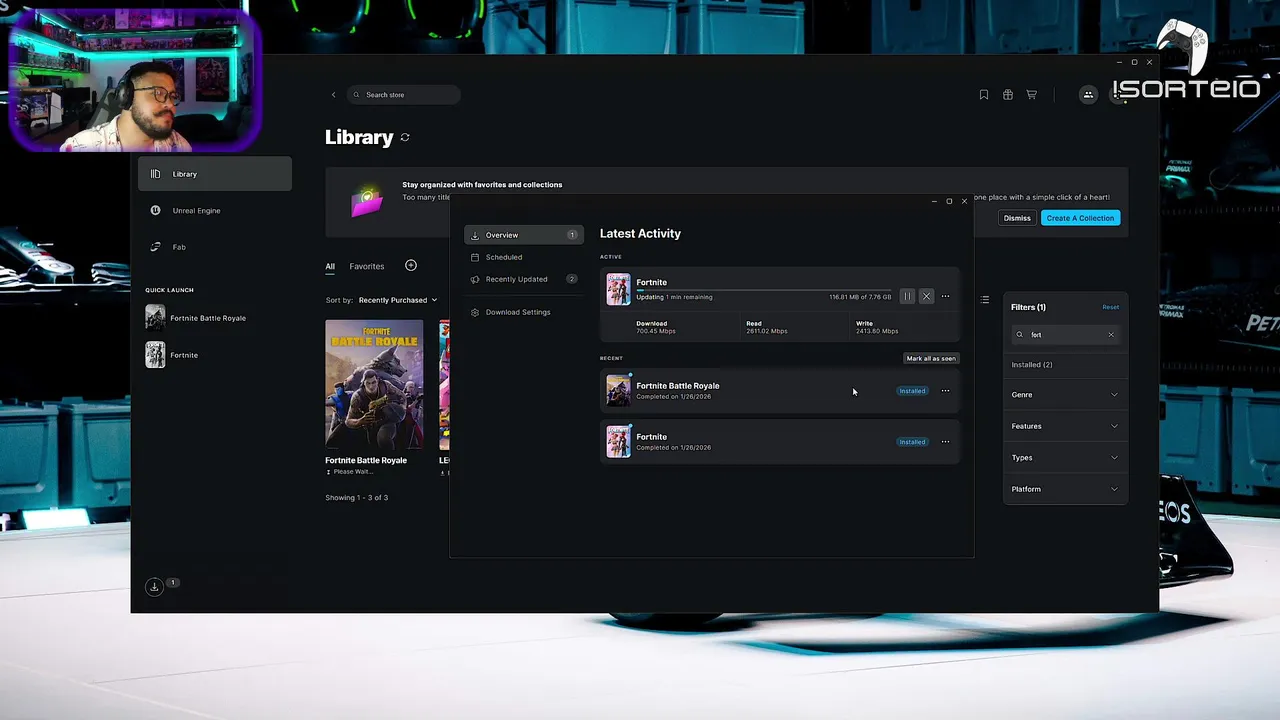The height and width of the screenshot is (720, 1280).
Task: Open more options for the recent Fortnite entry
Action: [x=945, y=442]
